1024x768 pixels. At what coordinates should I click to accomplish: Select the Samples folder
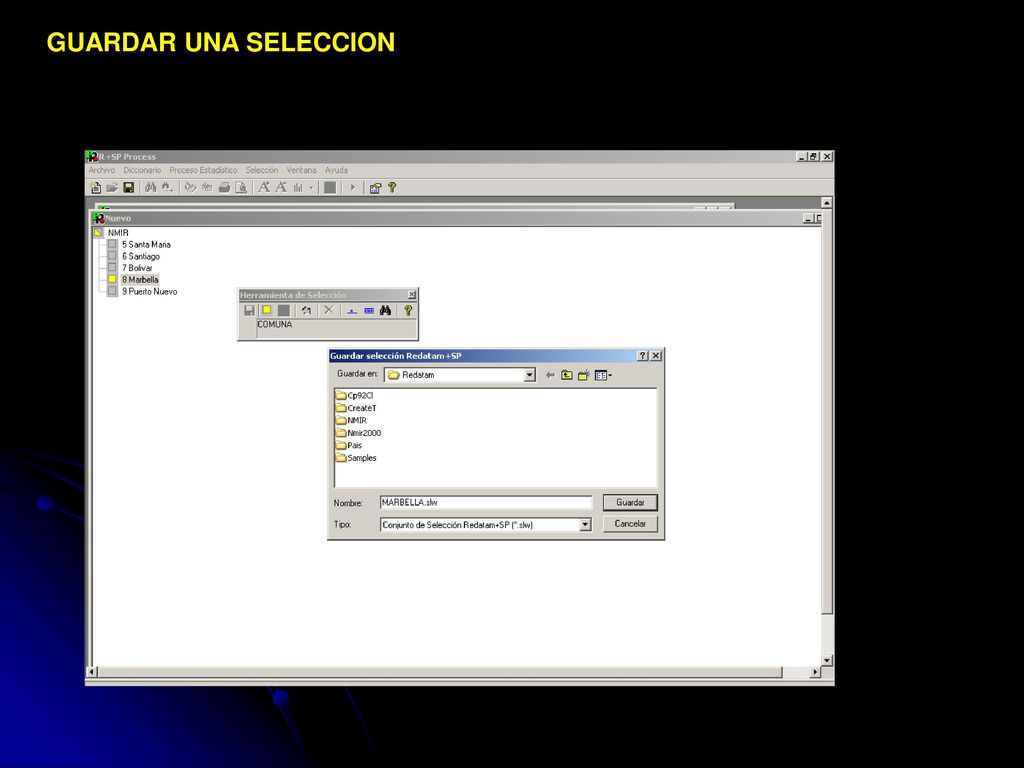point(356,458)
